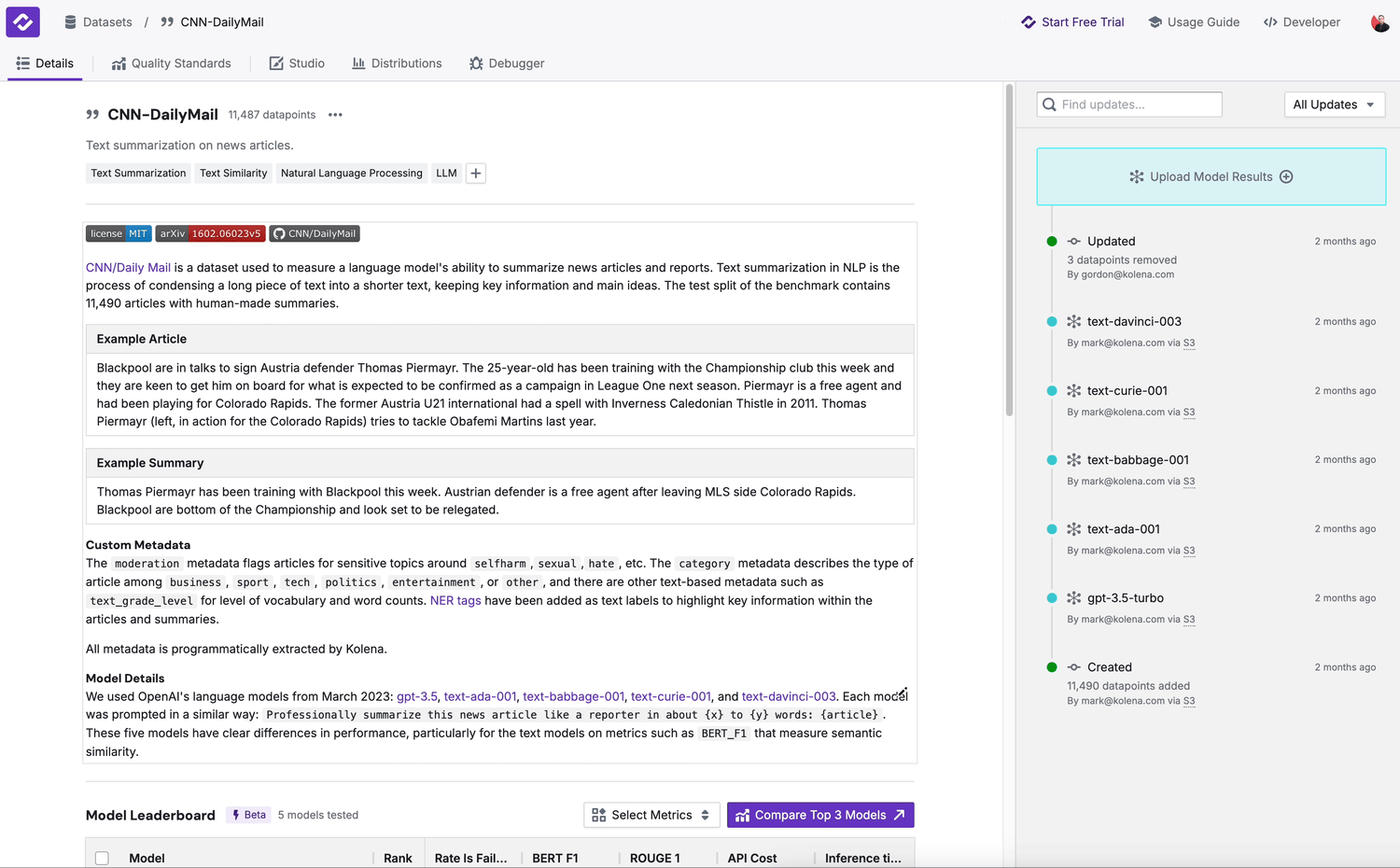Viewport: 1400px width, 868px height.
Task: Click the GitHub CNN/DailyMail badge
Action: (x=315, y=234)
